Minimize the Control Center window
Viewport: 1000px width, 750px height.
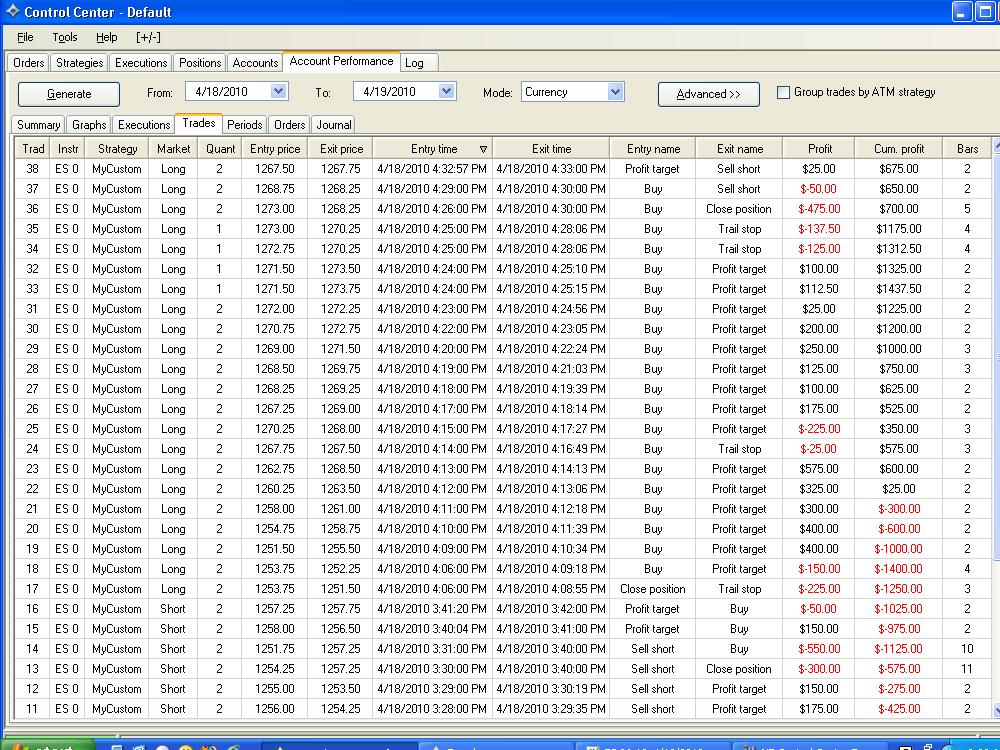click(x=961, y=12)
